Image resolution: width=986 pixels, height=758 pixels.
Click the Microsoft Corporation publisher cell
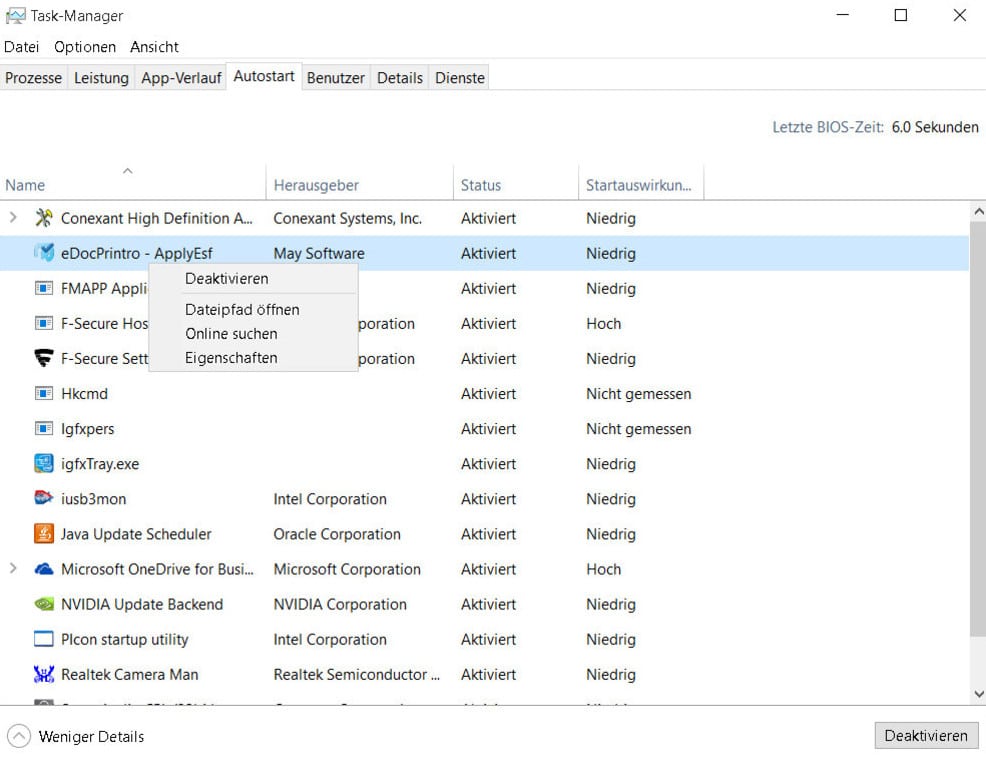click(x=346, y=569)
